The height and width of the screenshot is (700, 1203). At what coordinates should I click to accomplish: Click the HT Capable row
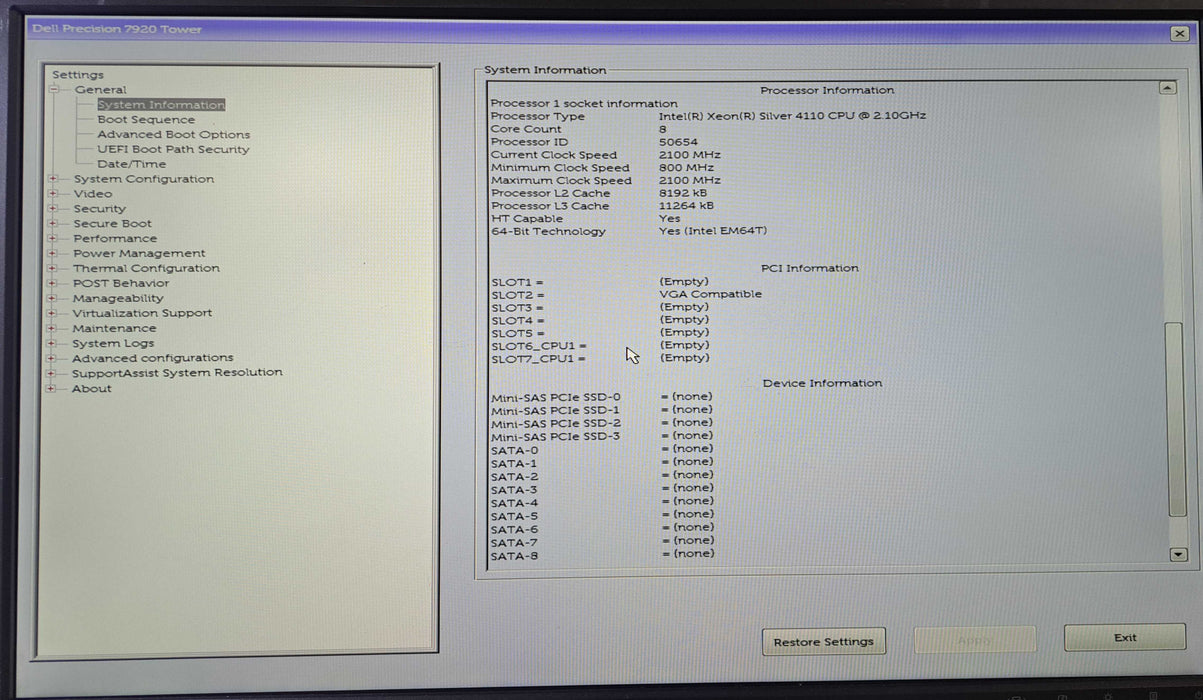tap(585, 219)
